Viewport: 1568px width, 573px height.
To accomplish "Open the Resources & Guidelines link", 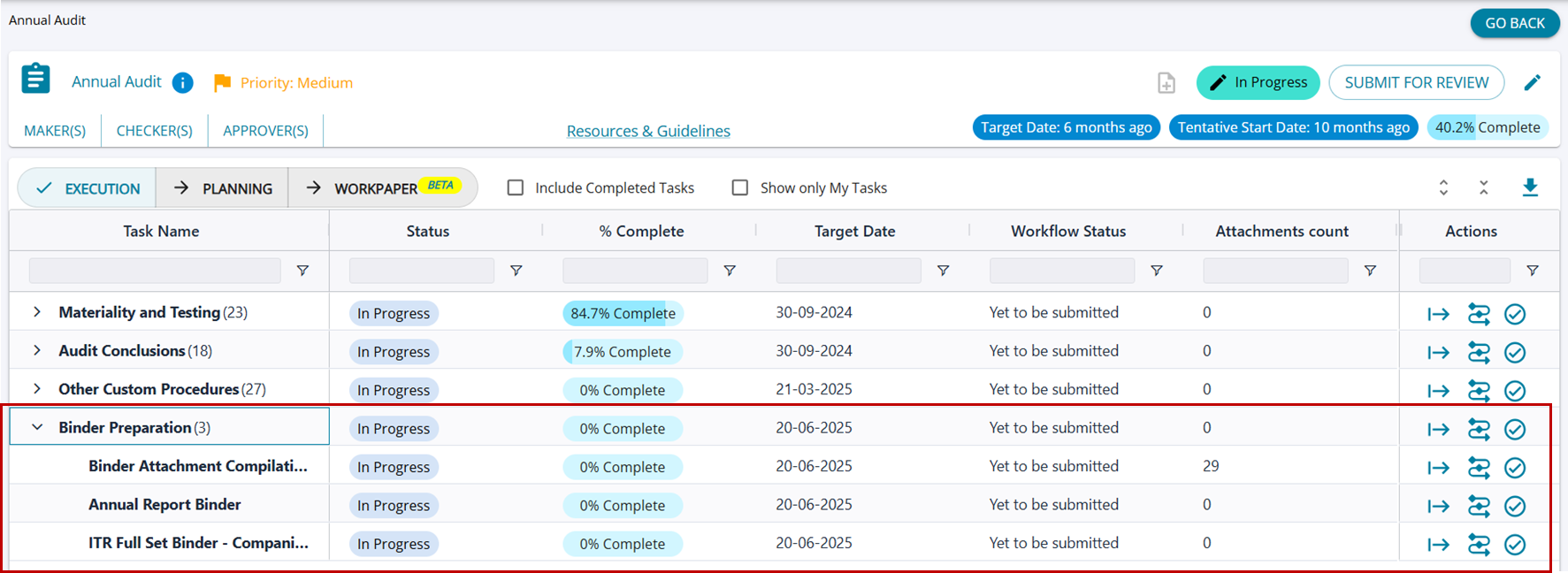I will (648, 131).
